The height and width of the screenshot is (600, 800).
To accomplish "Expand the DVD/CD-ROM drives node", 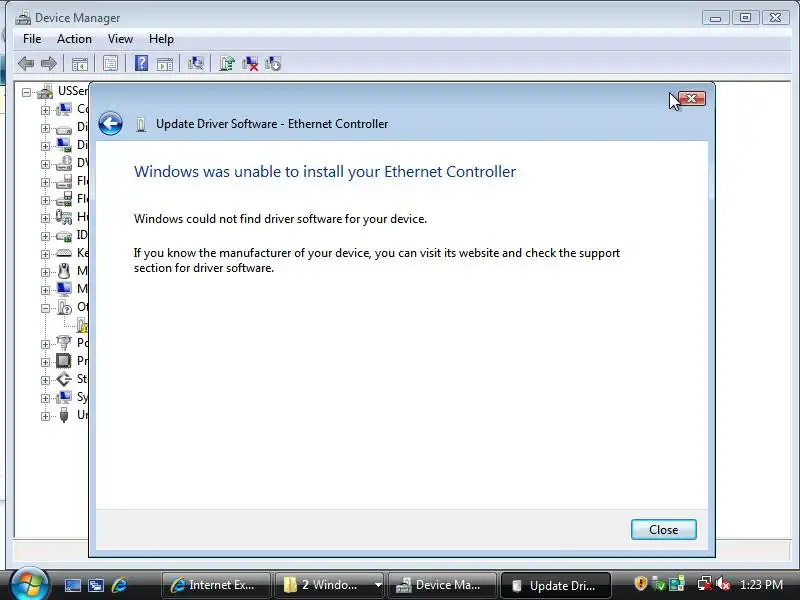I will click(45, 164).
